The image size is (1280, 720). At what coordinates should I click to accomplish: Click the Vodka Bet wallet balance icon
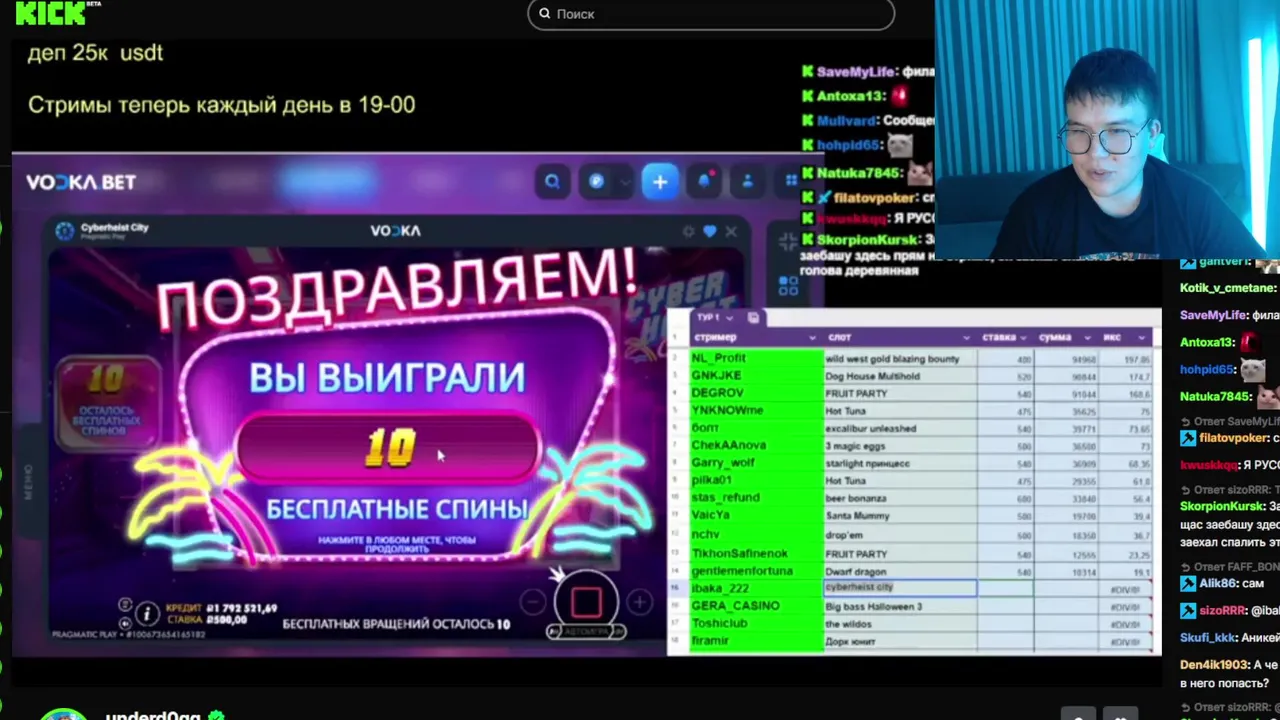click(x=596, y=181)
